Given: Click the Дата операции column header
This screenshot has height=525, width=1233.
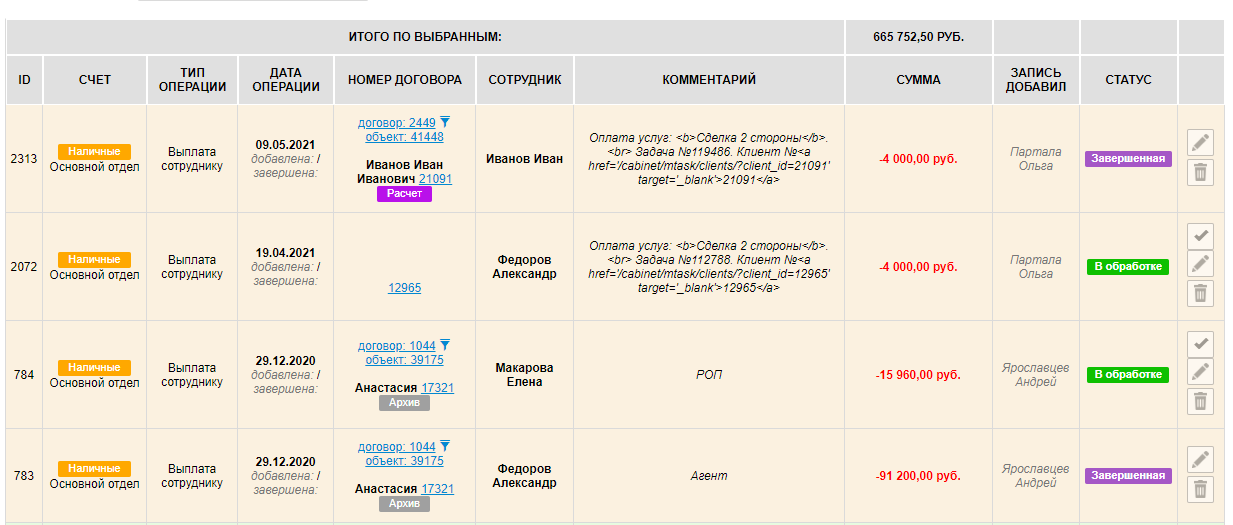Looking at the screenshot, I should click(x=285, y=80).
